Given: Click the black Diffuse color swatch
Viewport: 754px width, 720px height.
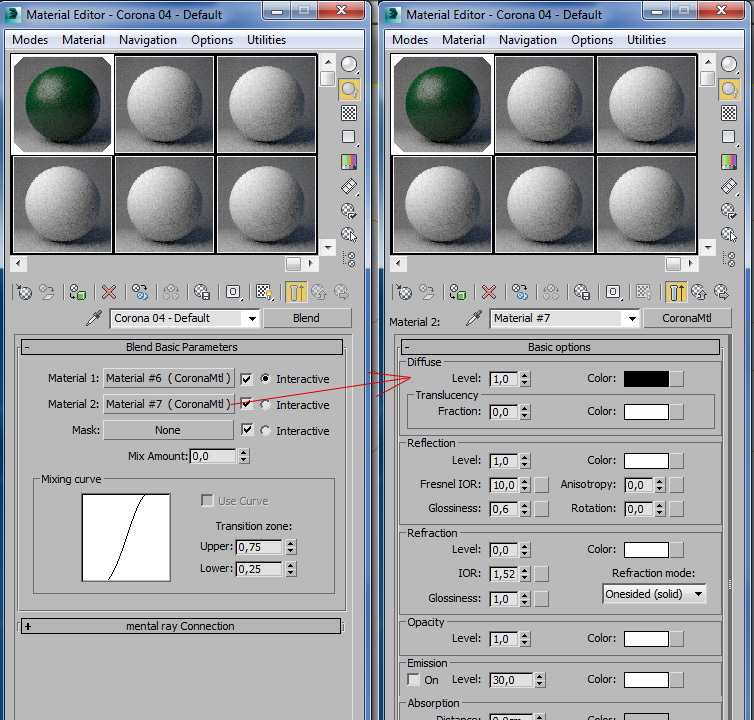Looking at the screenshot, I should tap(646, 379).
